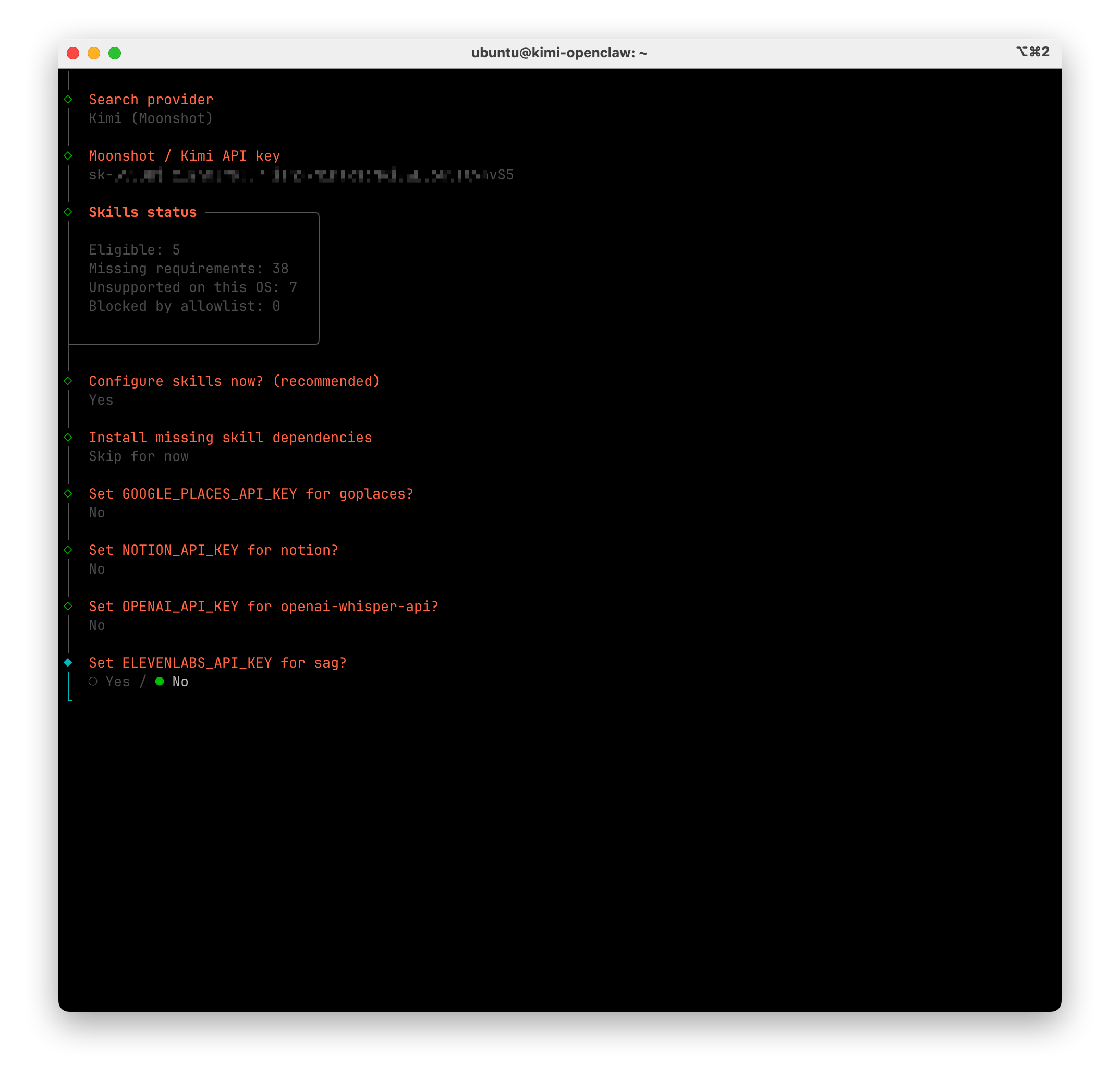The width and height of the screenshot is (1120, 1090).
Task: Click the ELEVENLABS_API_KEY question text
Action: 217,662
